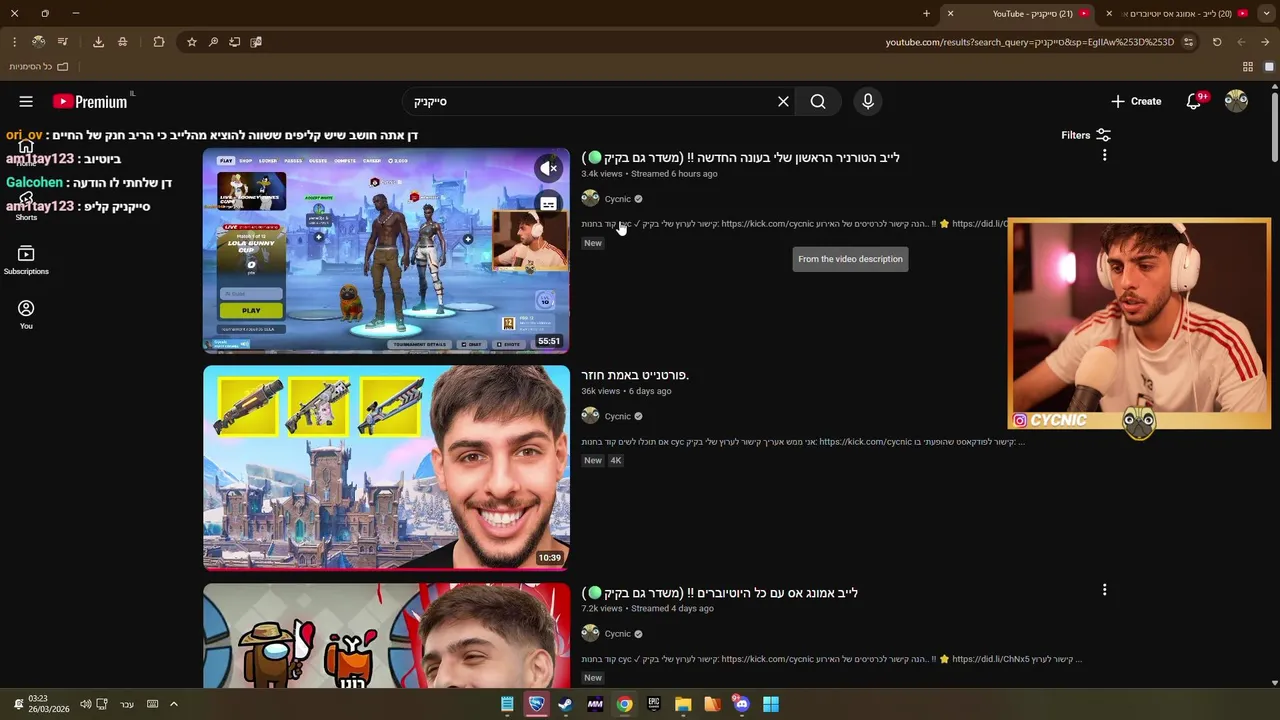Viewport: 1280px width, 720px height.
Task: Open the tab groups grid icon
Action: 1248,67
